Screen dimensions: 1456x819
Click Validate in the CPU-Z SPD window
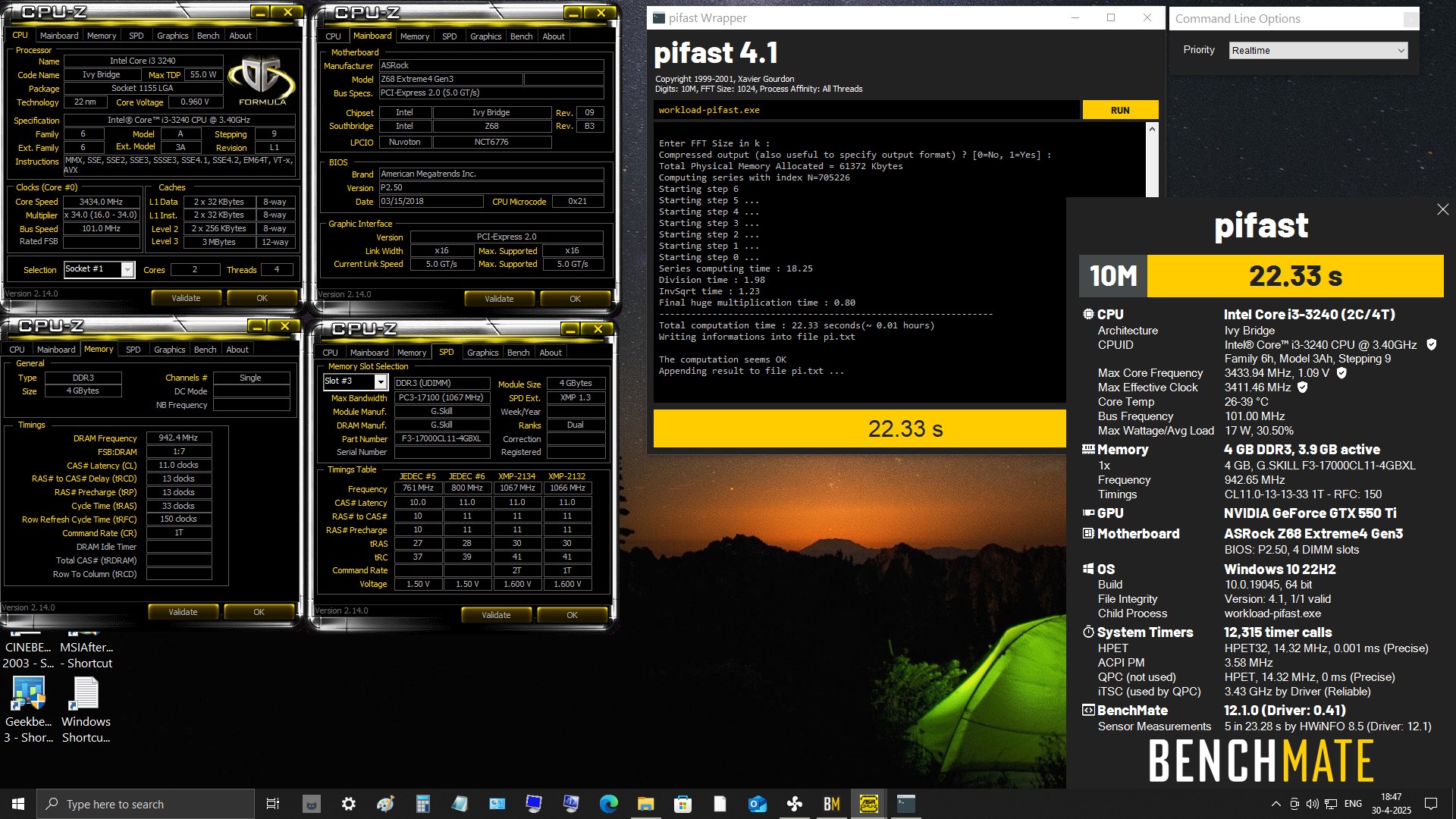496,615
